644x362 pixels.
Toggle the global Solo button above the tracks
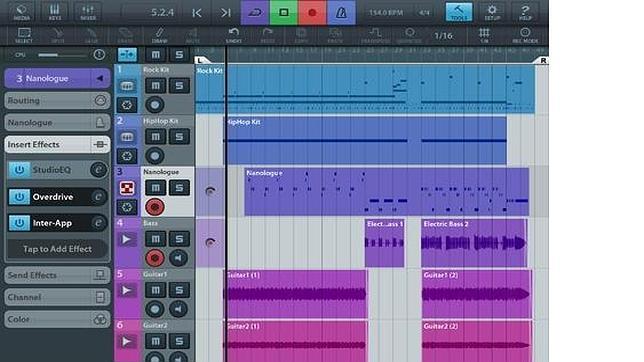tap(179, 55)
